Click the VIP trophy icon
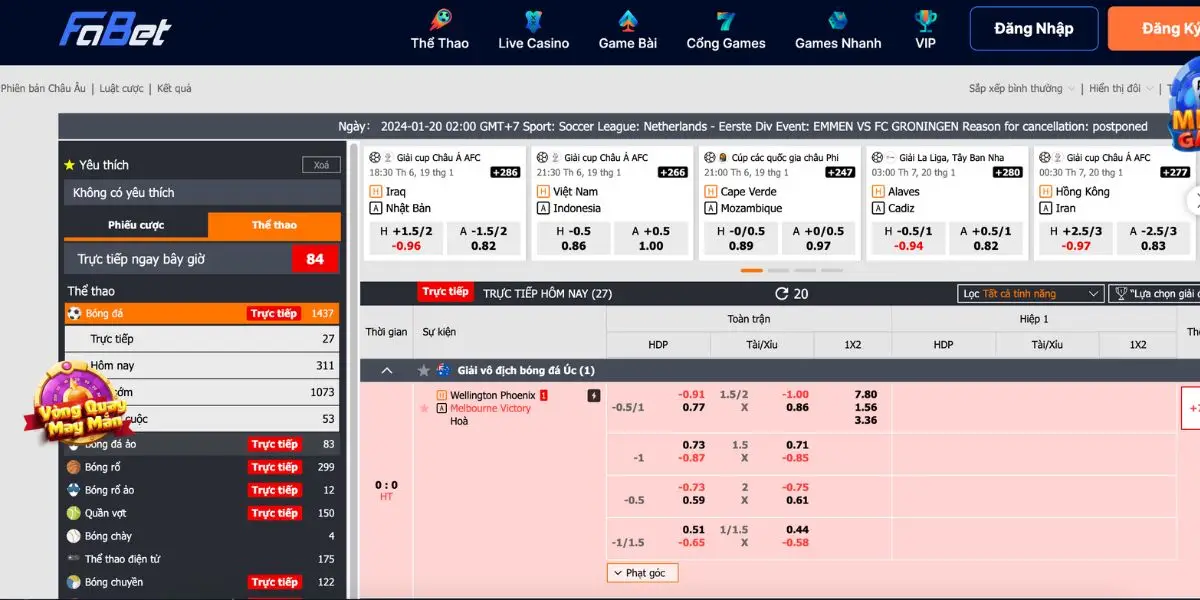 click(926, 20)
